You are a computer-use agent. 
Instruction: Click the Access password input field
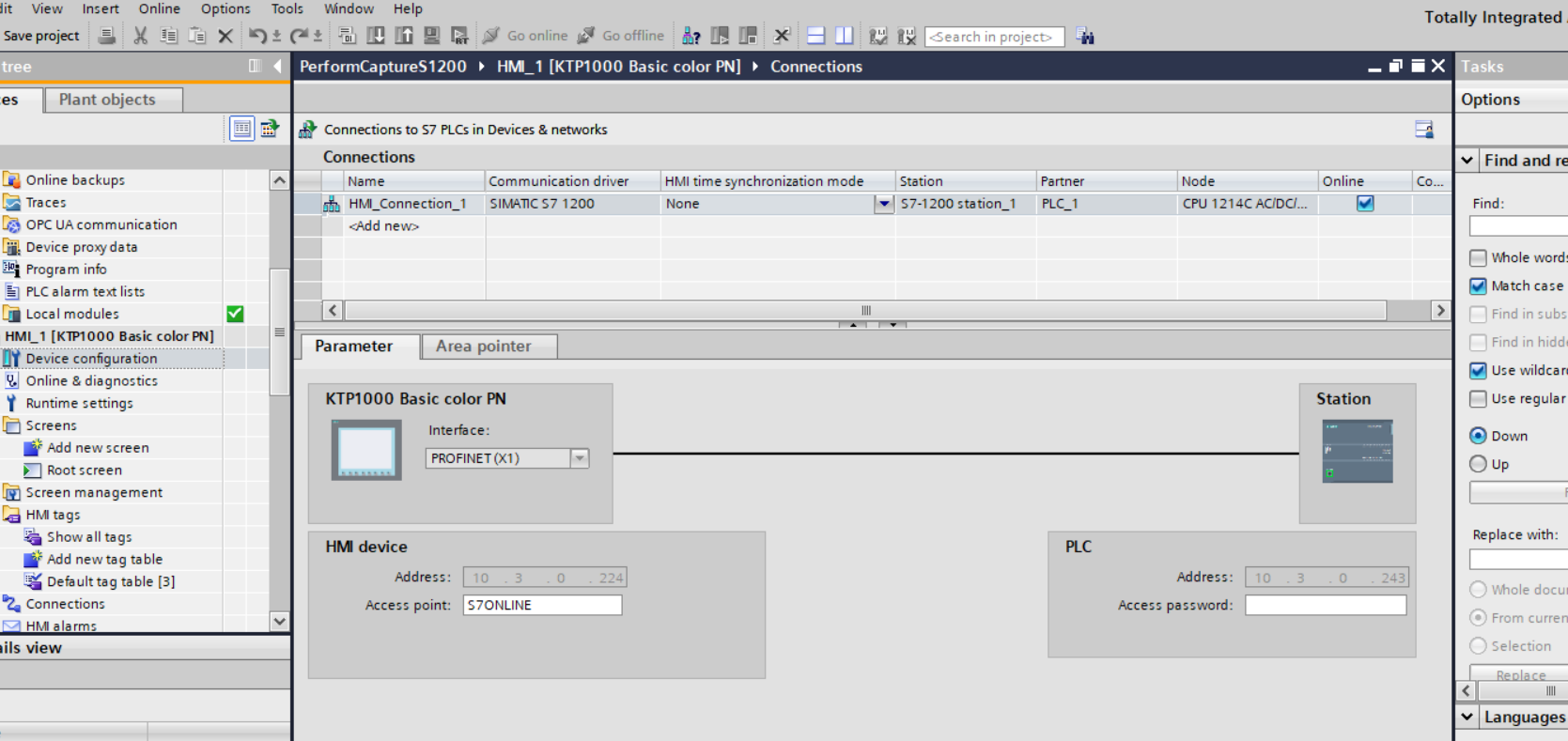1326,606
